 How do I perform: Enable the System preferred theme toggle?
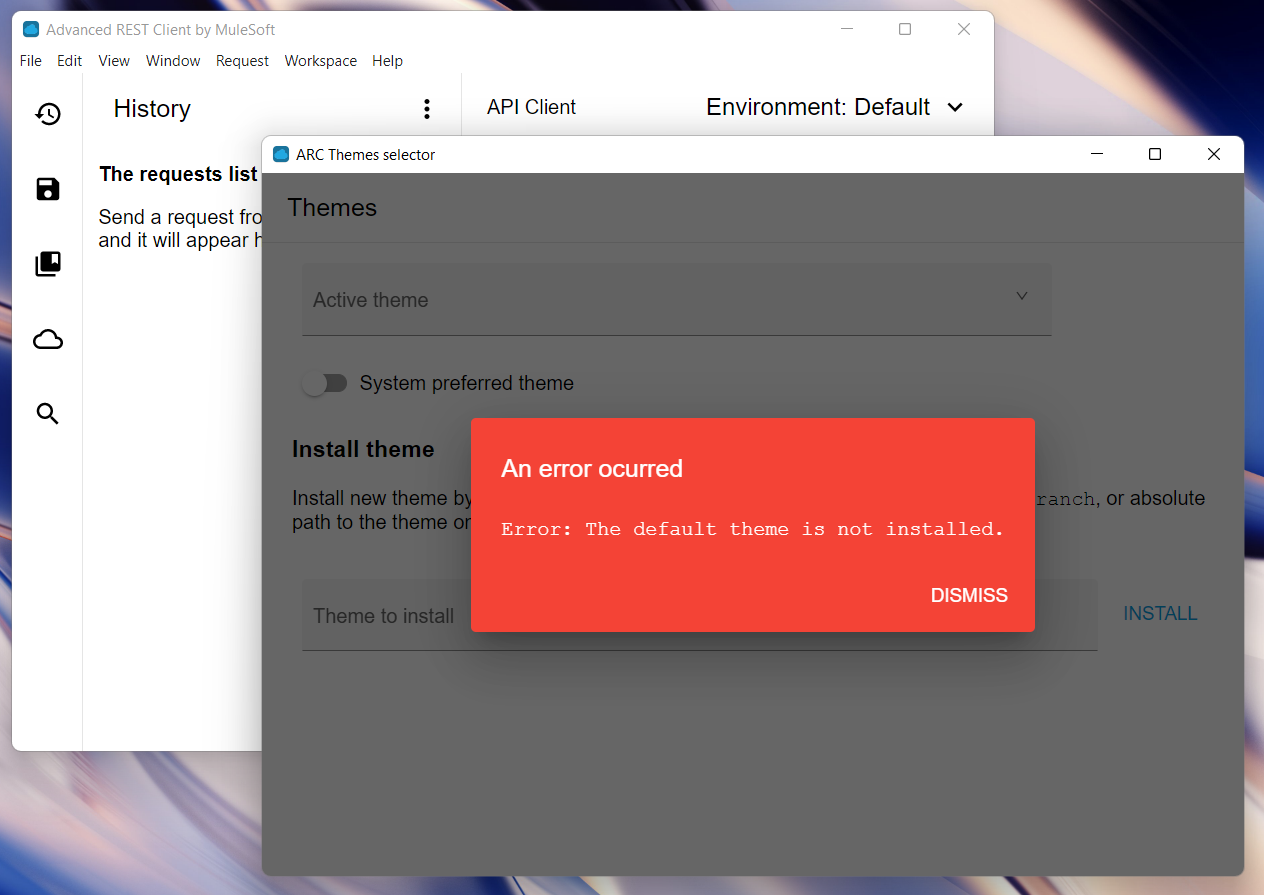pyautogui.click(x=325, y=383)
